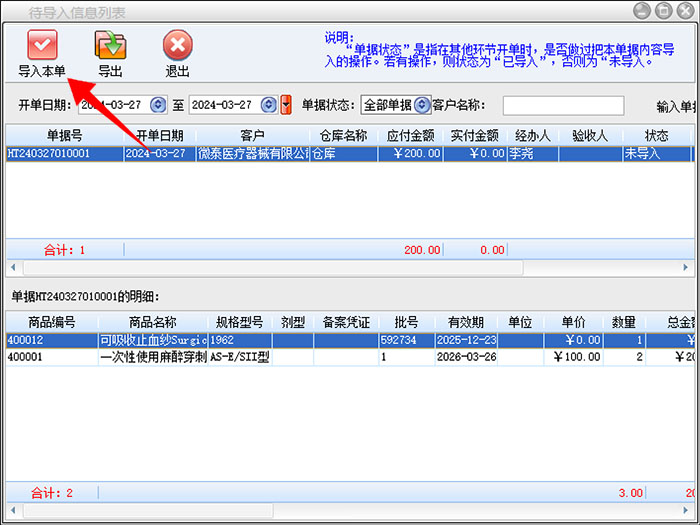Open the end date picker spinner
The image size is (700, 525).
point(269,105)
